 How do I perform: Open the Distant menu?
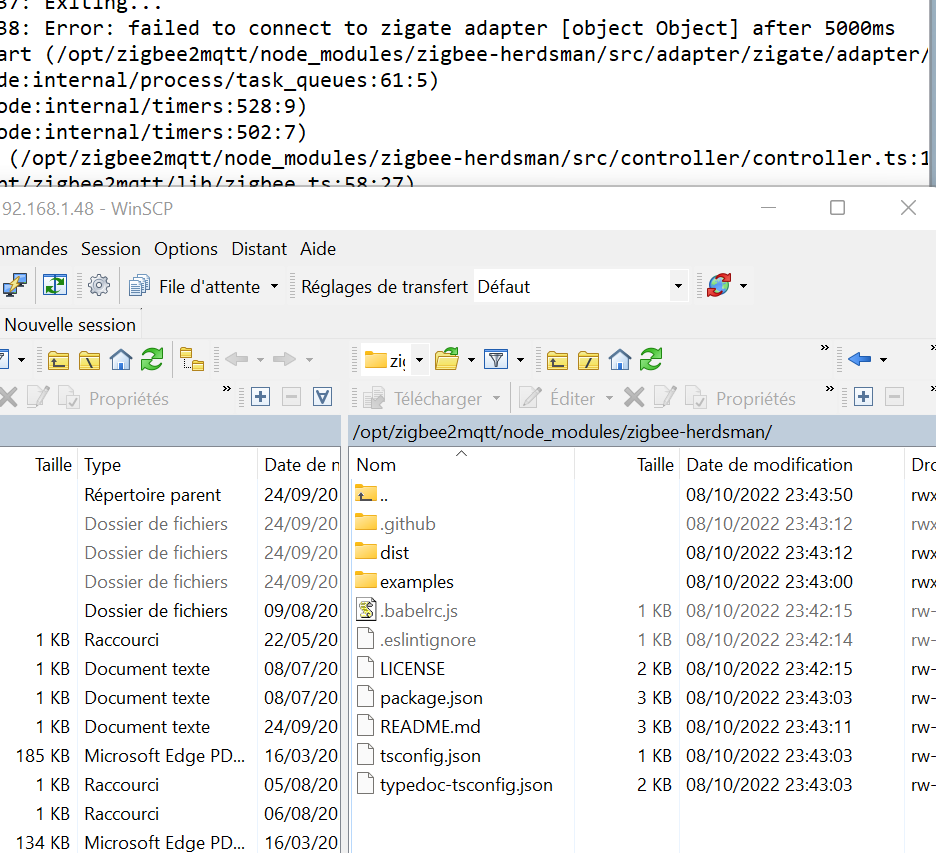(259, 249)
